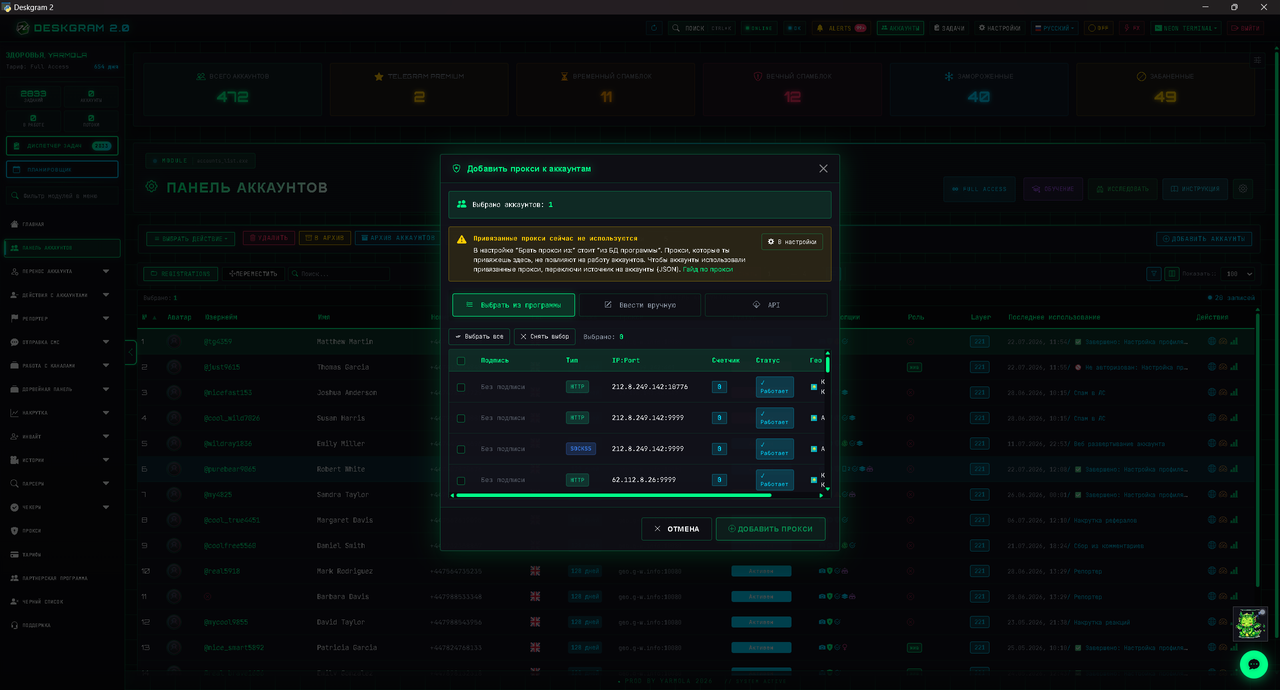The image size is (1280, 690).
Task: Switch to Ввести вручную tab
Action: pos(640,305)
